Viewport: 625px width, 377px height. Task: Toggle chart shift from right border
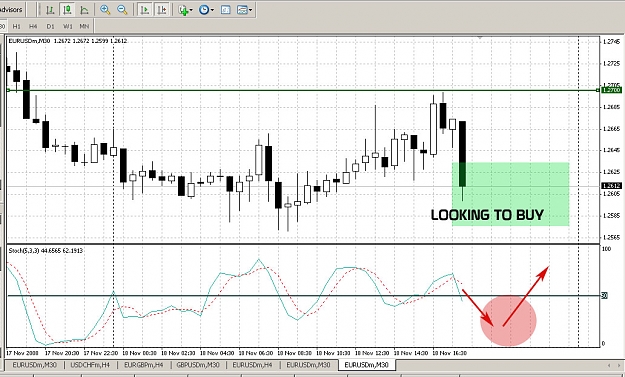162,10
